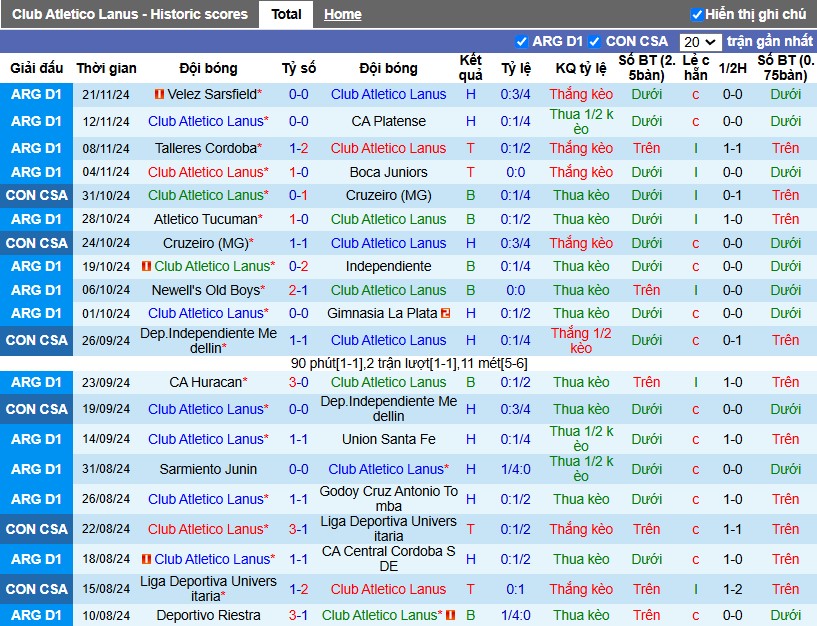
Task: Click odds 0:3/4 on Velez Sarsfield row
Action: (515, 94)
